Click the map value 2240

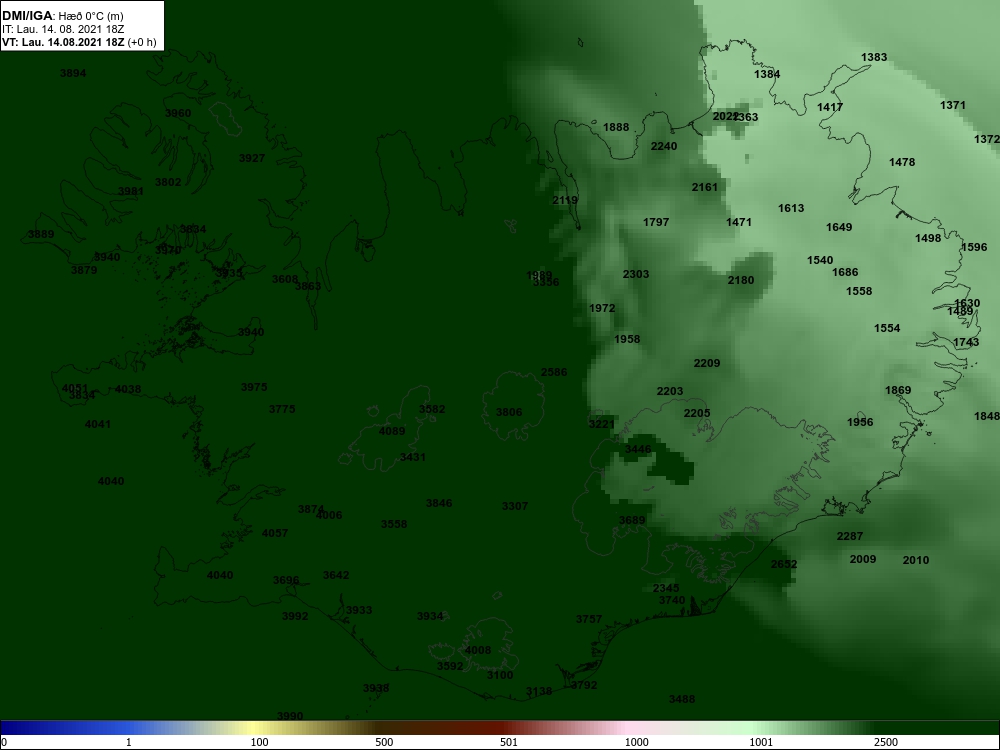tap(664, 147)
